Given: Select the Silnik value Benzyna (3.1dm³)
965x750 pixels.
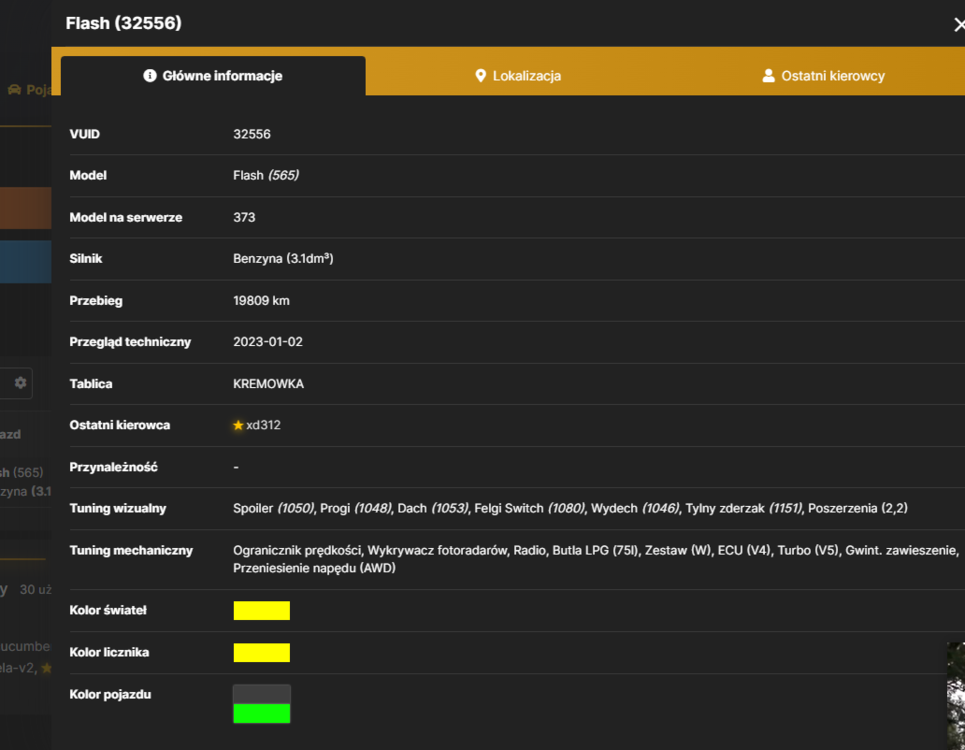Looking at the screenshot, I should (283, 258).
